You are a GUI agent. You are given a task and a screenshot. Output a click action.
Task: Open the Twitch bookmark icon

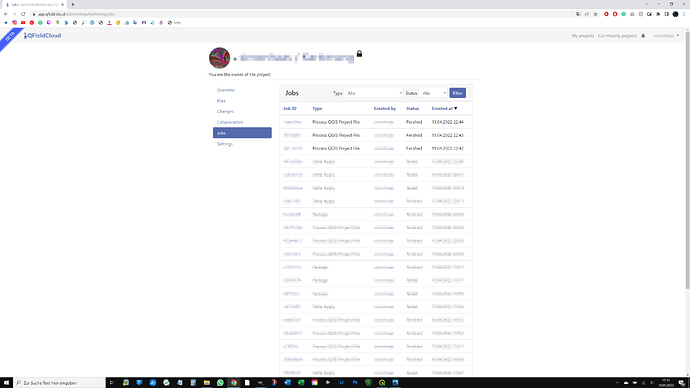49,22
